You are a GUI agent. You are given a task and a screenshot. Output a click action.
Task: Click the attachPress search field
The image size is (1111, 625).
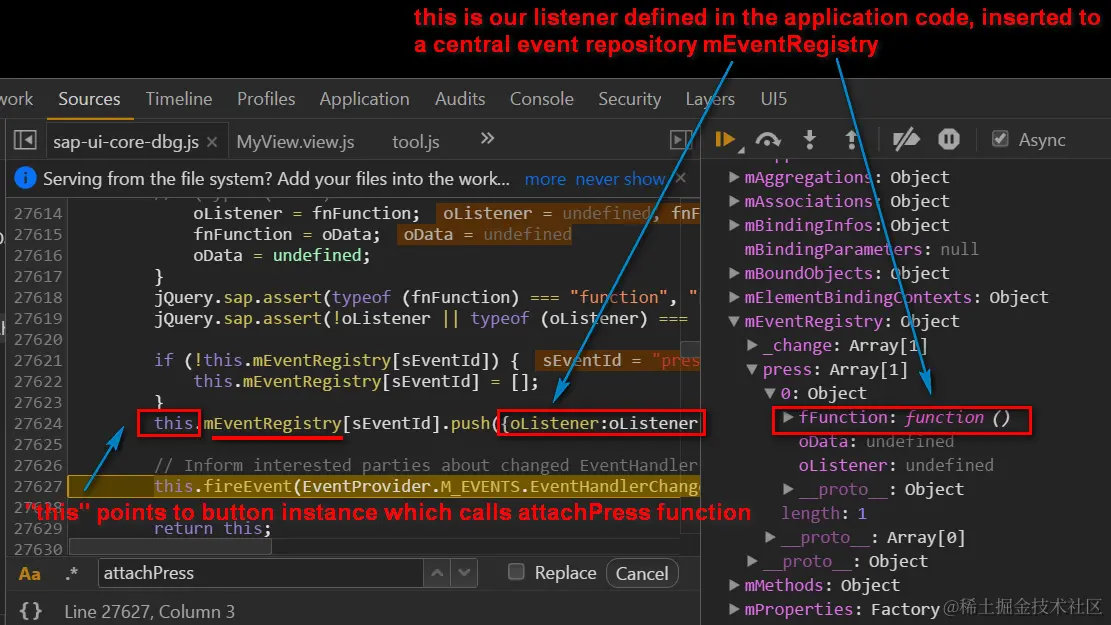tap(261, 573)
